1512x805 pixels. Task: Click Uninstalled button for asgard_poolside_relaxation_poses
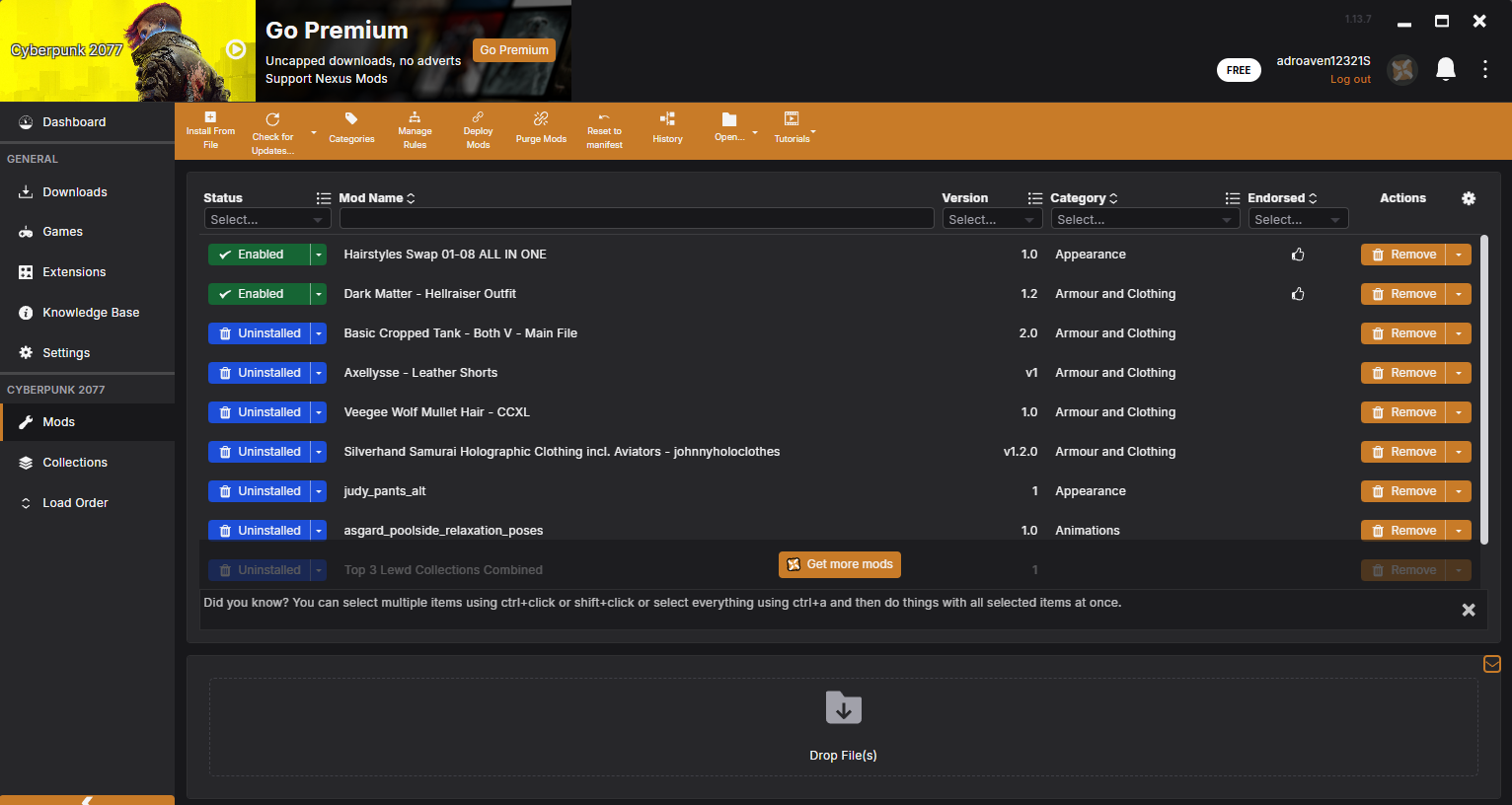click(260, 531)
